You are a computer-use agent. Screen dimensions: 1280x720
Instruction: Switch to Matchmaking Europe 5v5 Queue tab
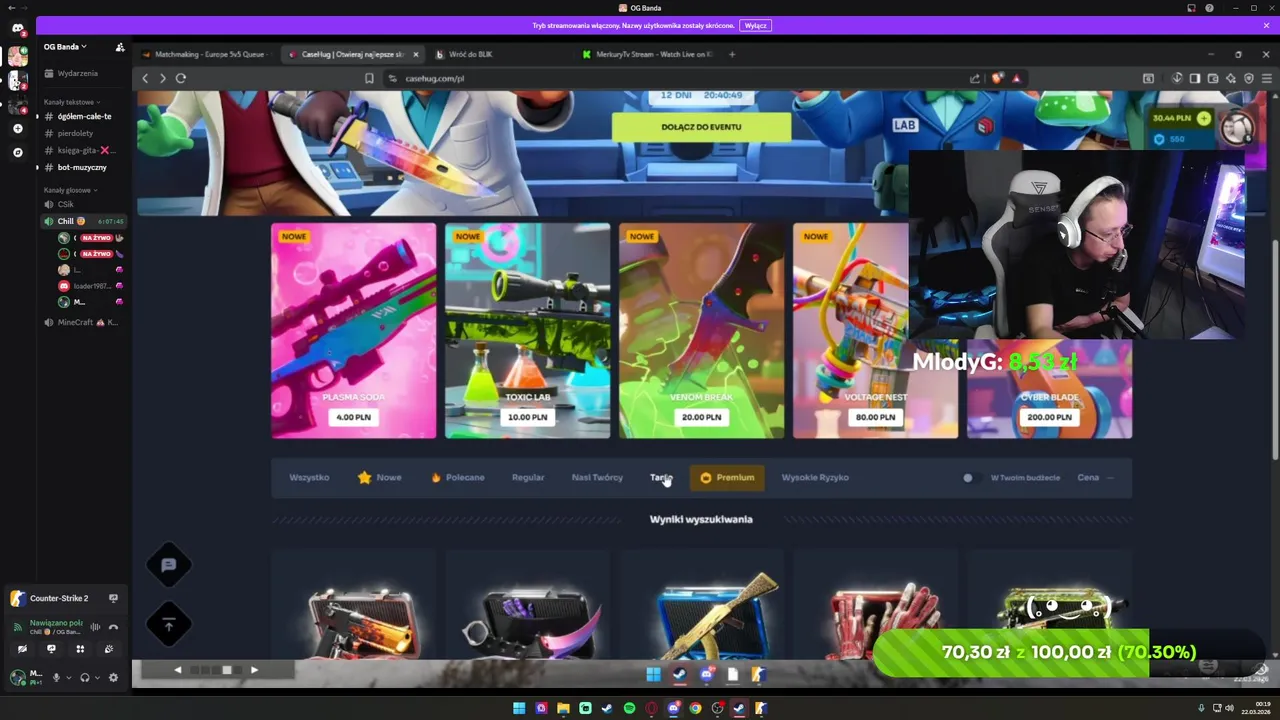pos(204,54)
